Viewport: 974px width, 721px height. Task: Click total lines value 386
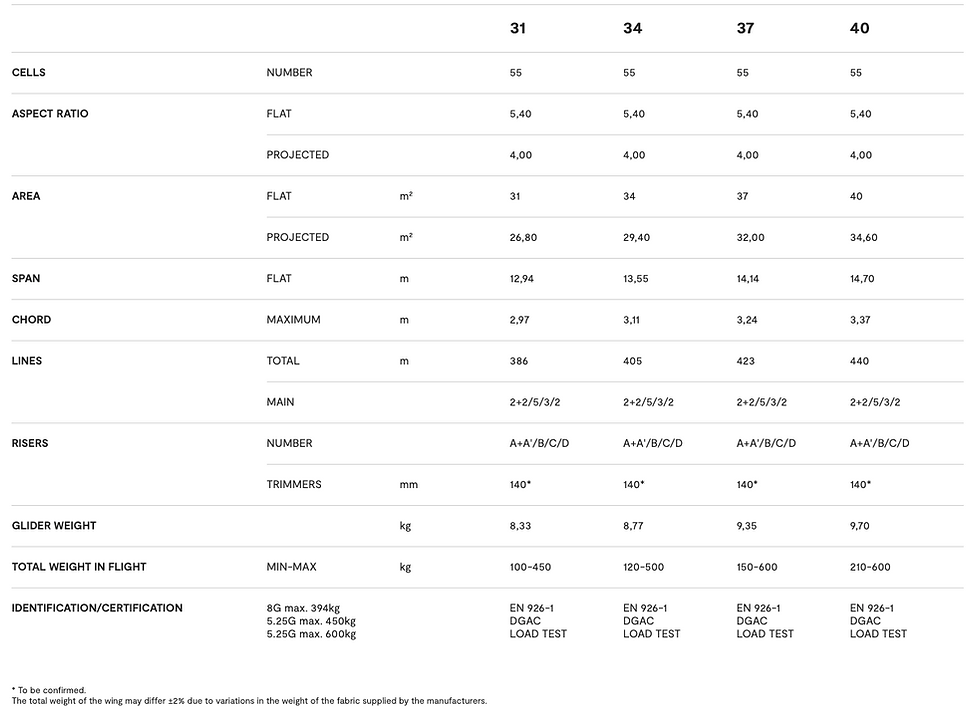click(x=519, y=361)
